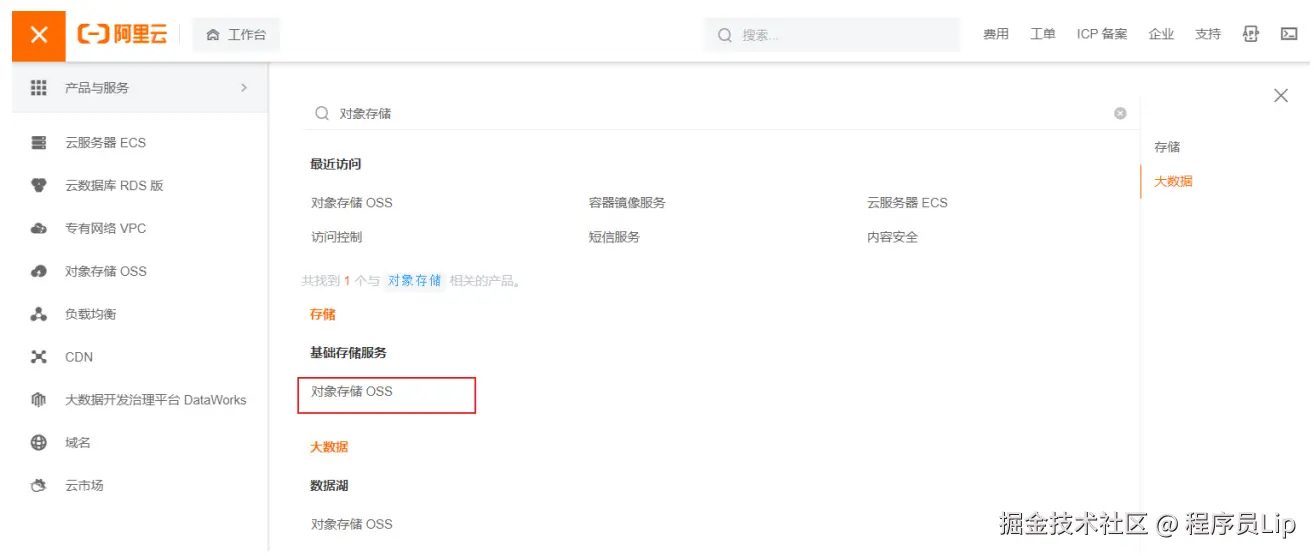Open the 企业 menu
1314x556 pixels.
pyautogui.click(x=1161, y=34)
